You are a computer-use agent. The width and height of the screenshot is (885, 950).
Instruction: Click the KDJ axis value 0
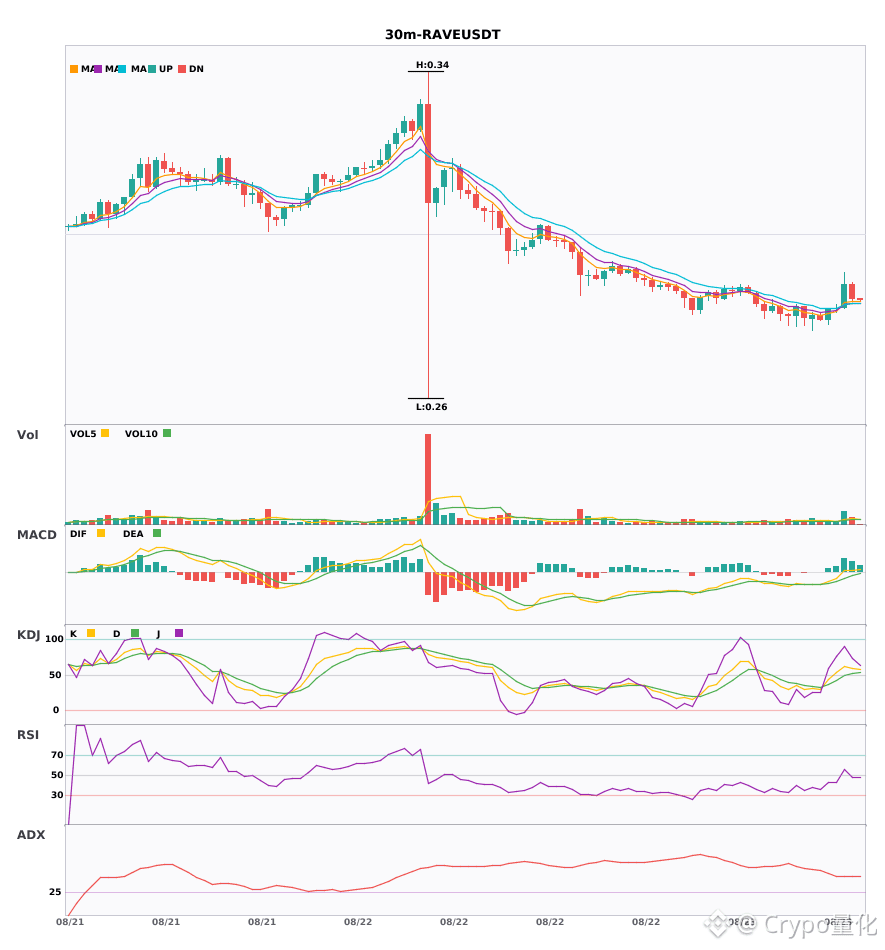click(56, 710)
